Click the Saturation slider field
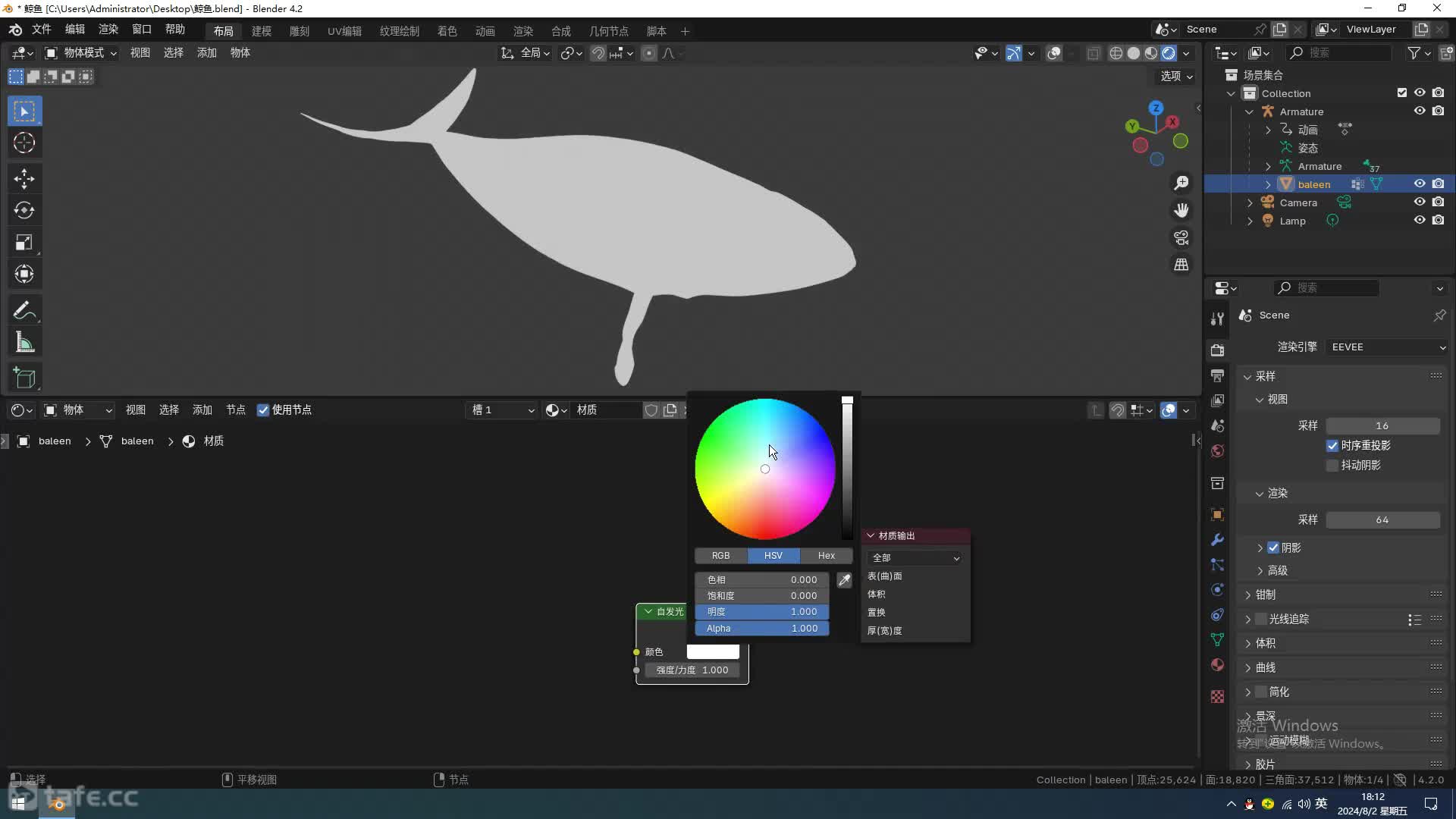Screen dimensions: 1456x819 point(762,596)
